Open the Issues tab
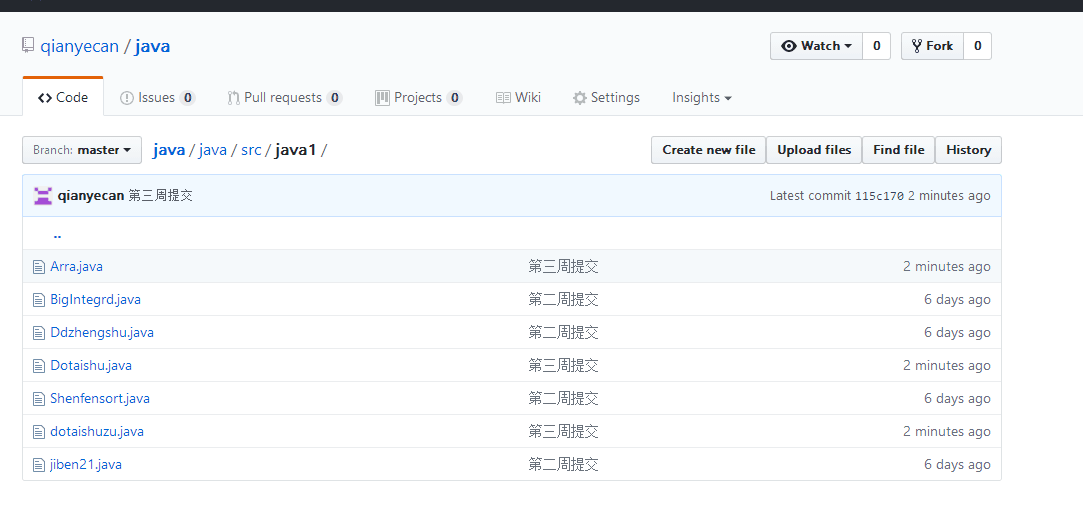This screenshot has width=1083, height=530. pyautogui.click(x=157, y=97)
